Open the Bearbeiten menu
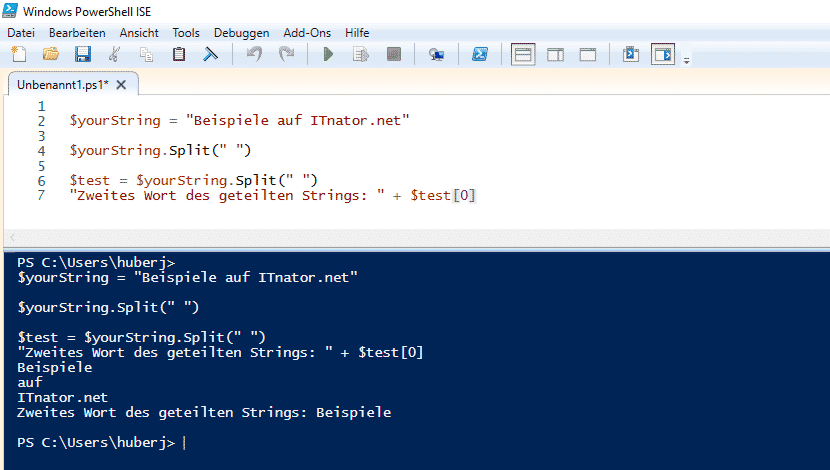 click(77, 33)
